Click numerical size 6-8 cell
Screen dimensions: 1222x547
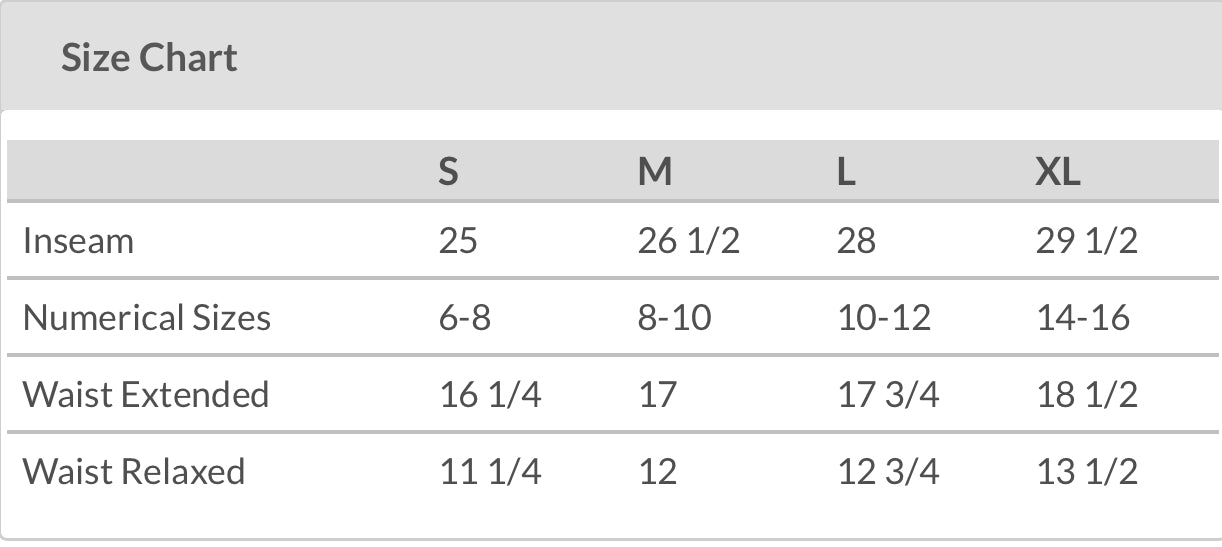465,318
